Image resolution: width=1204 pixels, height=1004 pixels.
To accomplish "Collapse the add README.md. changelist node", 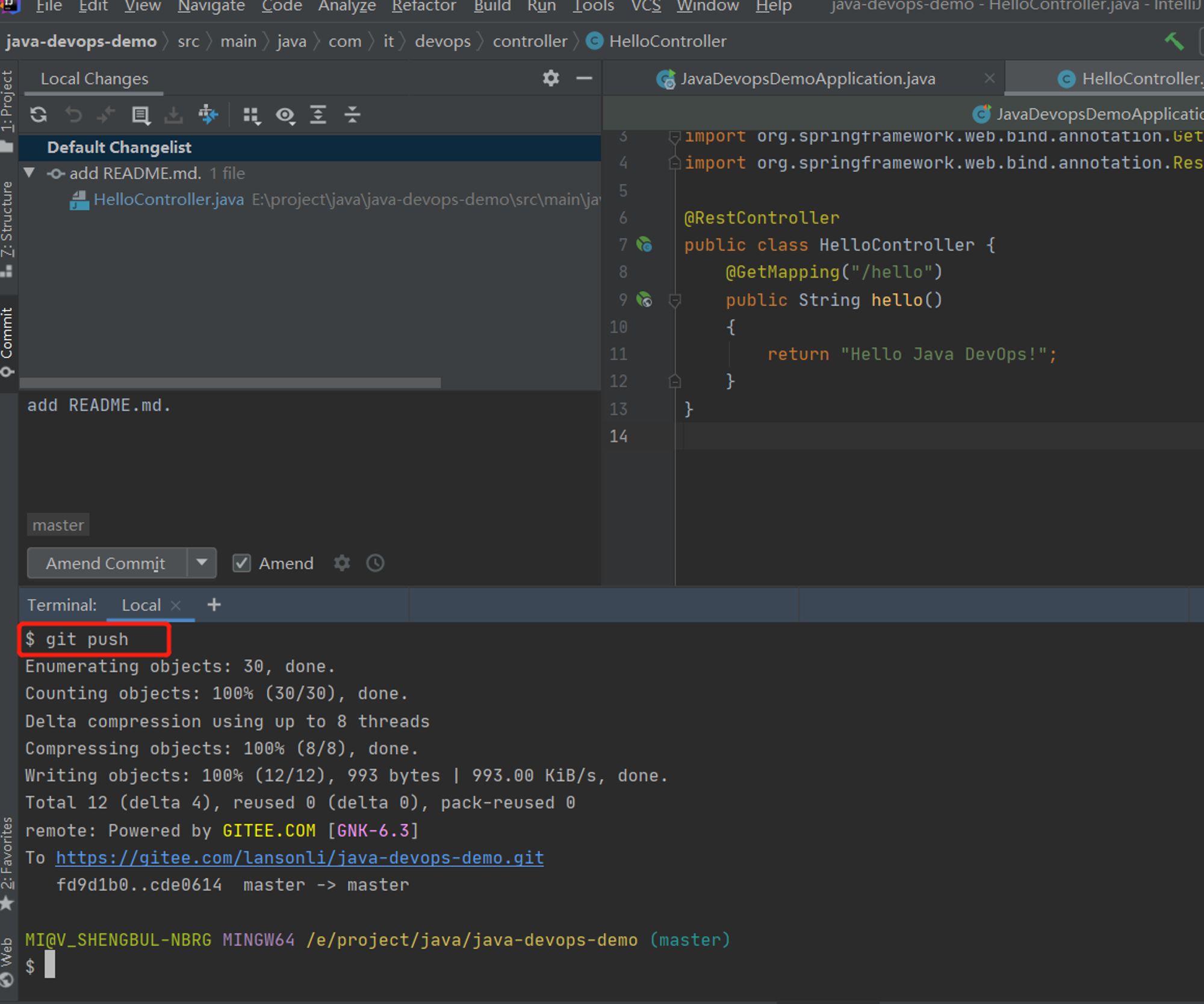I will point(29,173).
